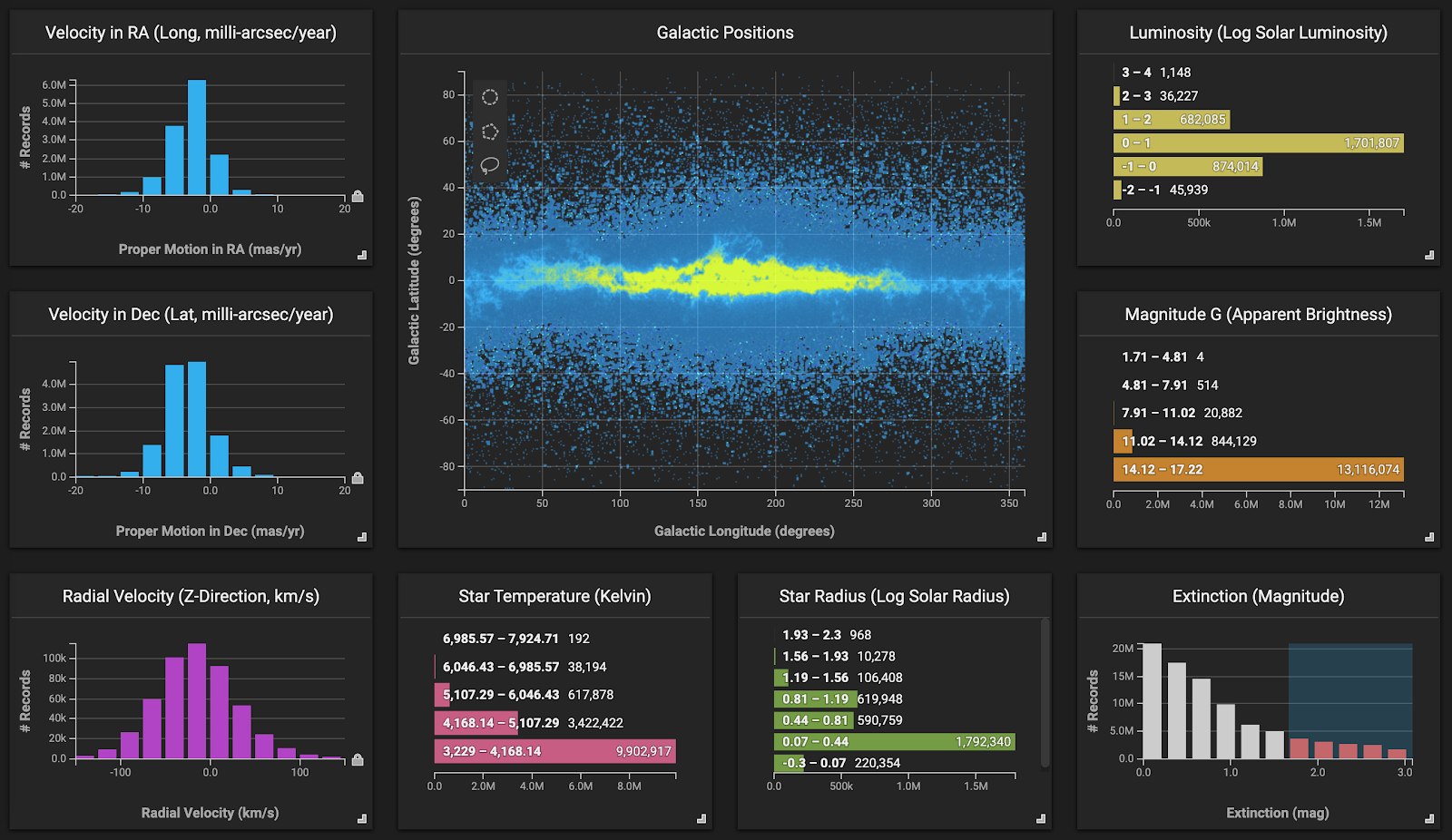This screenshot has height=840, width=1452.
Task: Select the 7.91 – 11.02 Magnitude G row
Action: tap(1259, 413)
